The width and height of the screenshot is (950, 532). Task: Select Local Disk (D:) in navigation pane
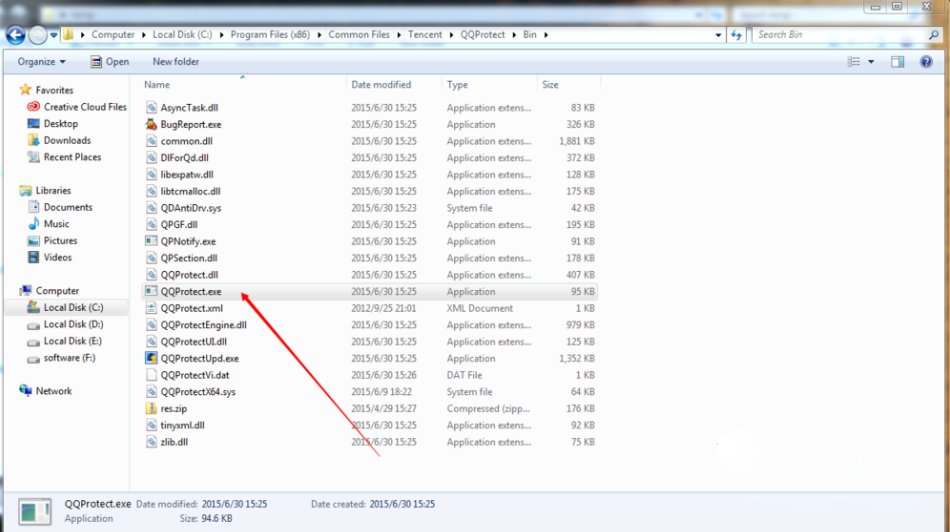coord(72,324)
